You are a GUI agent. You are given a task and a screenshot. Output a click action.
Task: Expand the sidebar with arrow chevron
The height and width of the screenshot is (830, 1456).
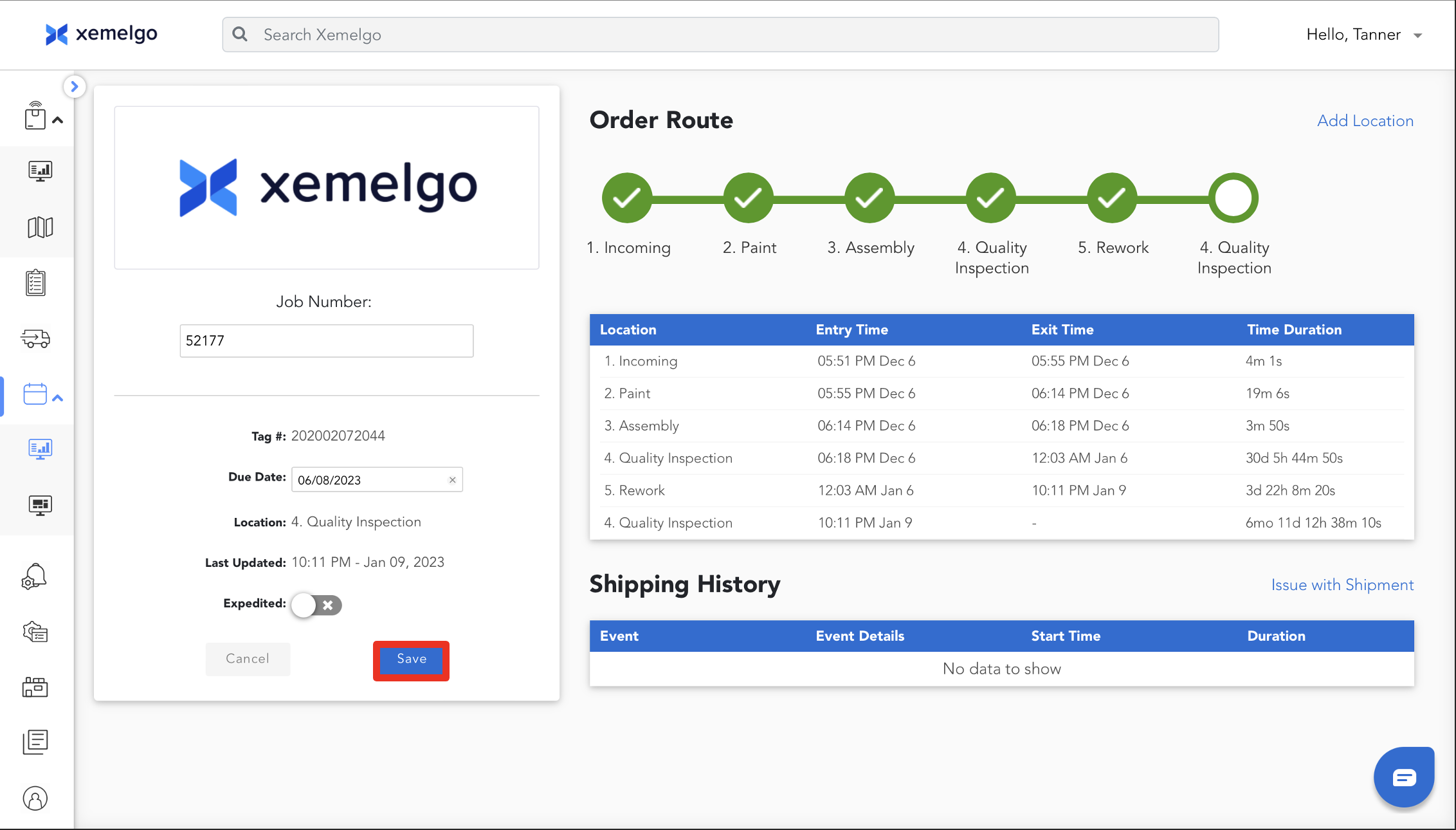(x=75, y=86)
